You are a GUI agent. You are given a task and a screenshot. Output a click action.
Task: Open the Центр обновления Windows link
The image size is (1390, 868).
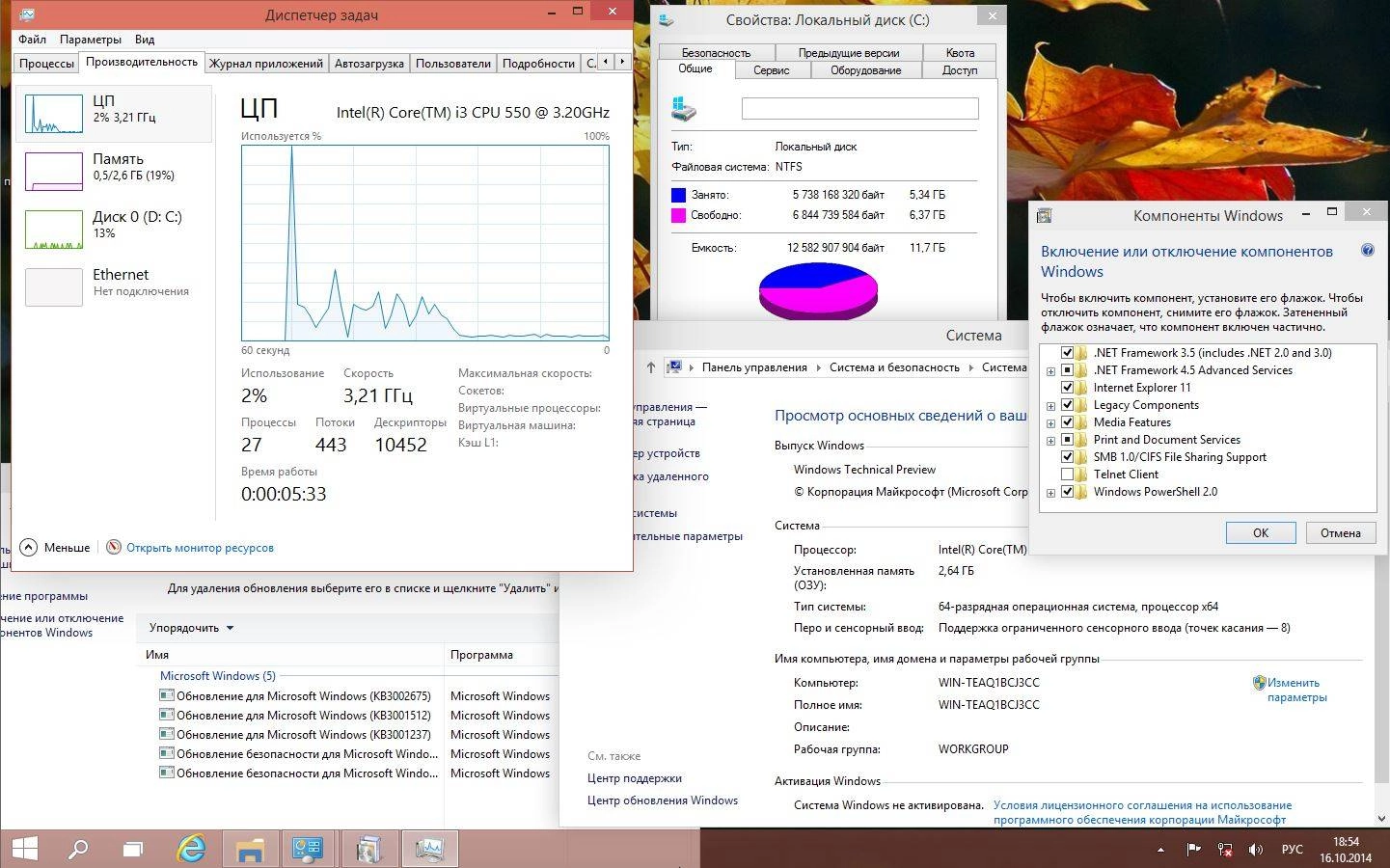[x=663, y=800]
